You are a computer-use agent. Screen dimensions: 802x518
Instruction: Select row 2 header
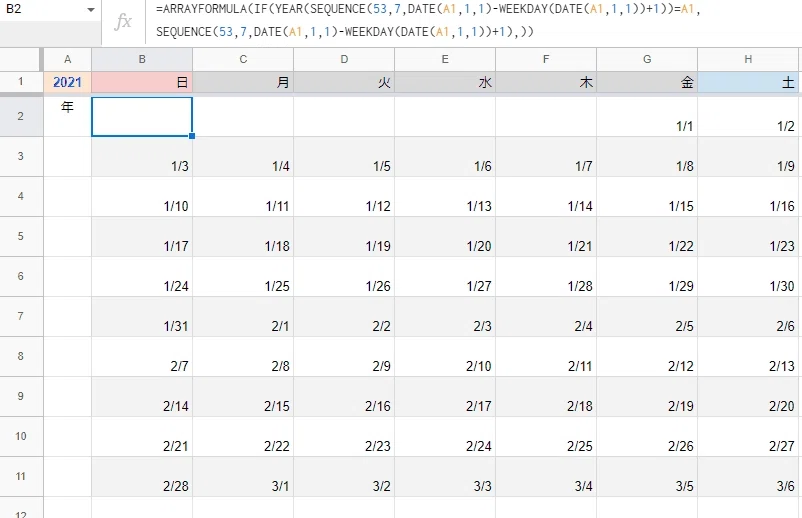[x=21, y=117]
